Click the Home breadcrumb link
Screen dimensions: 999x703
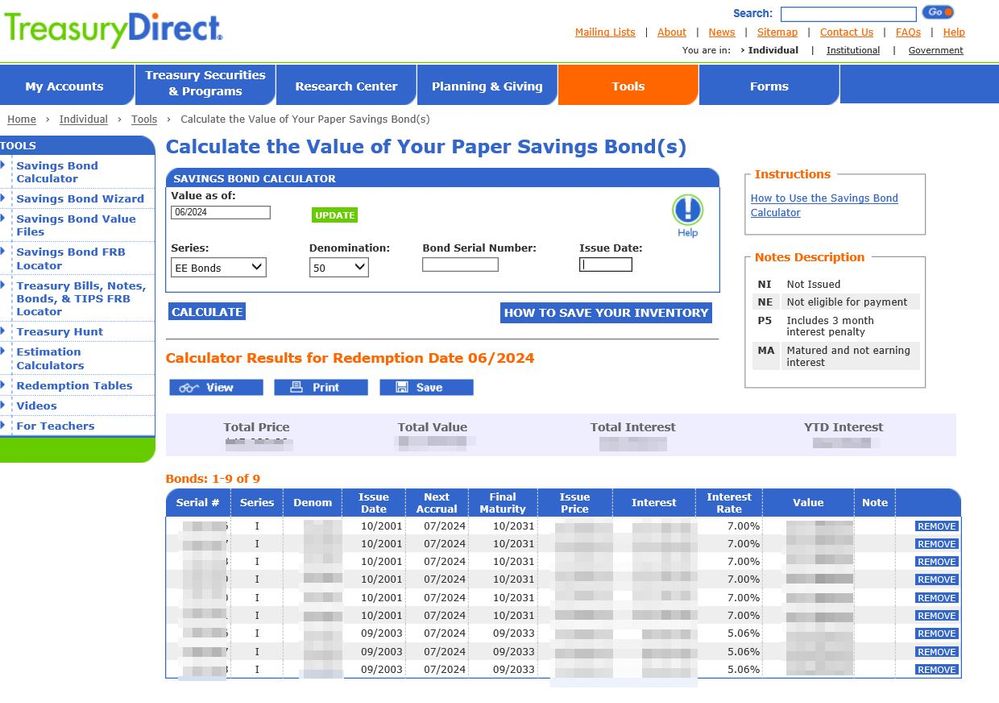point(22,119)
